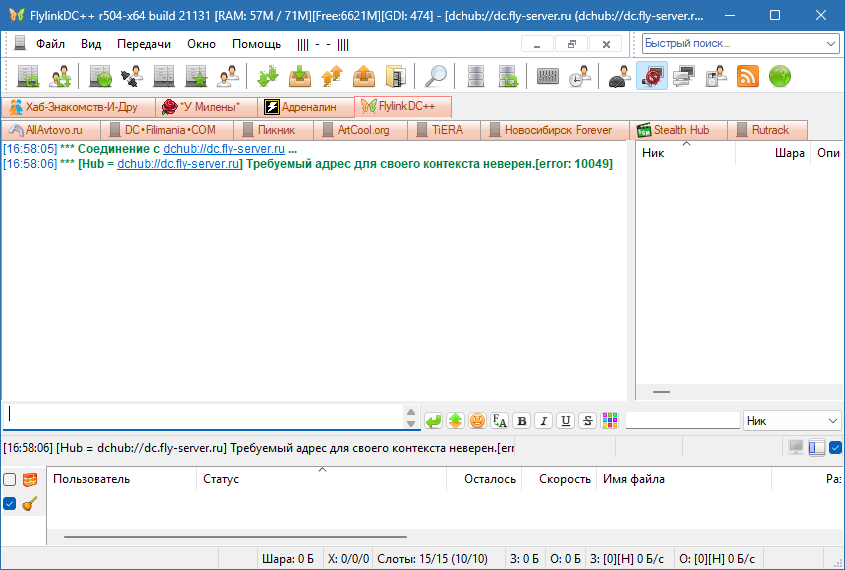Sort user list by Шара column
The height and width of the screenshot is (570, 845).
[773, 153]
